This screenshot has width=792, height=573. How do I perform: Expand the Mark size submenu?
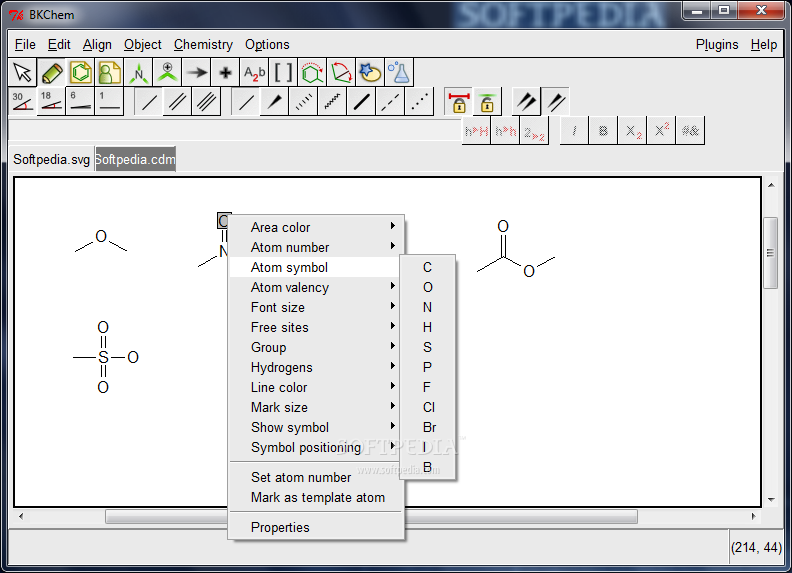pos(316,407)
